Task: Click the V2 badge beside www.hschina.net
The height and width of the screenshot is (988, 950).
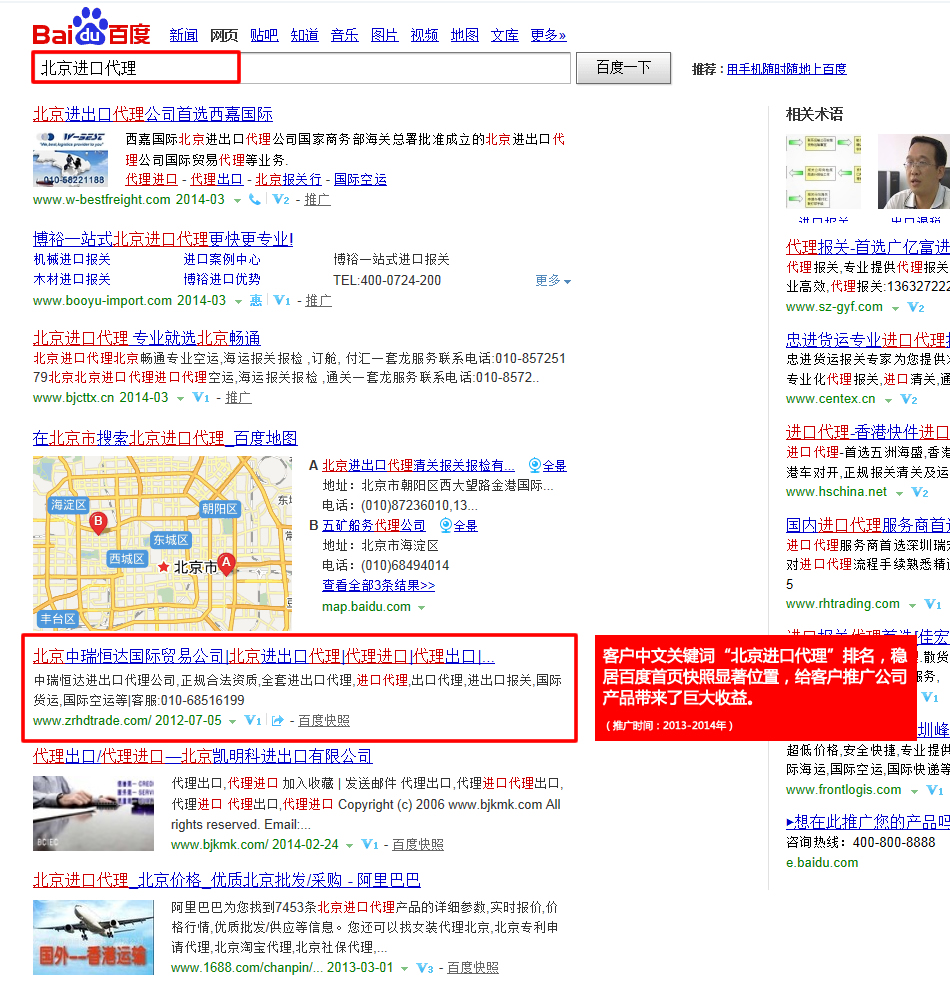Action: point(920,492)
